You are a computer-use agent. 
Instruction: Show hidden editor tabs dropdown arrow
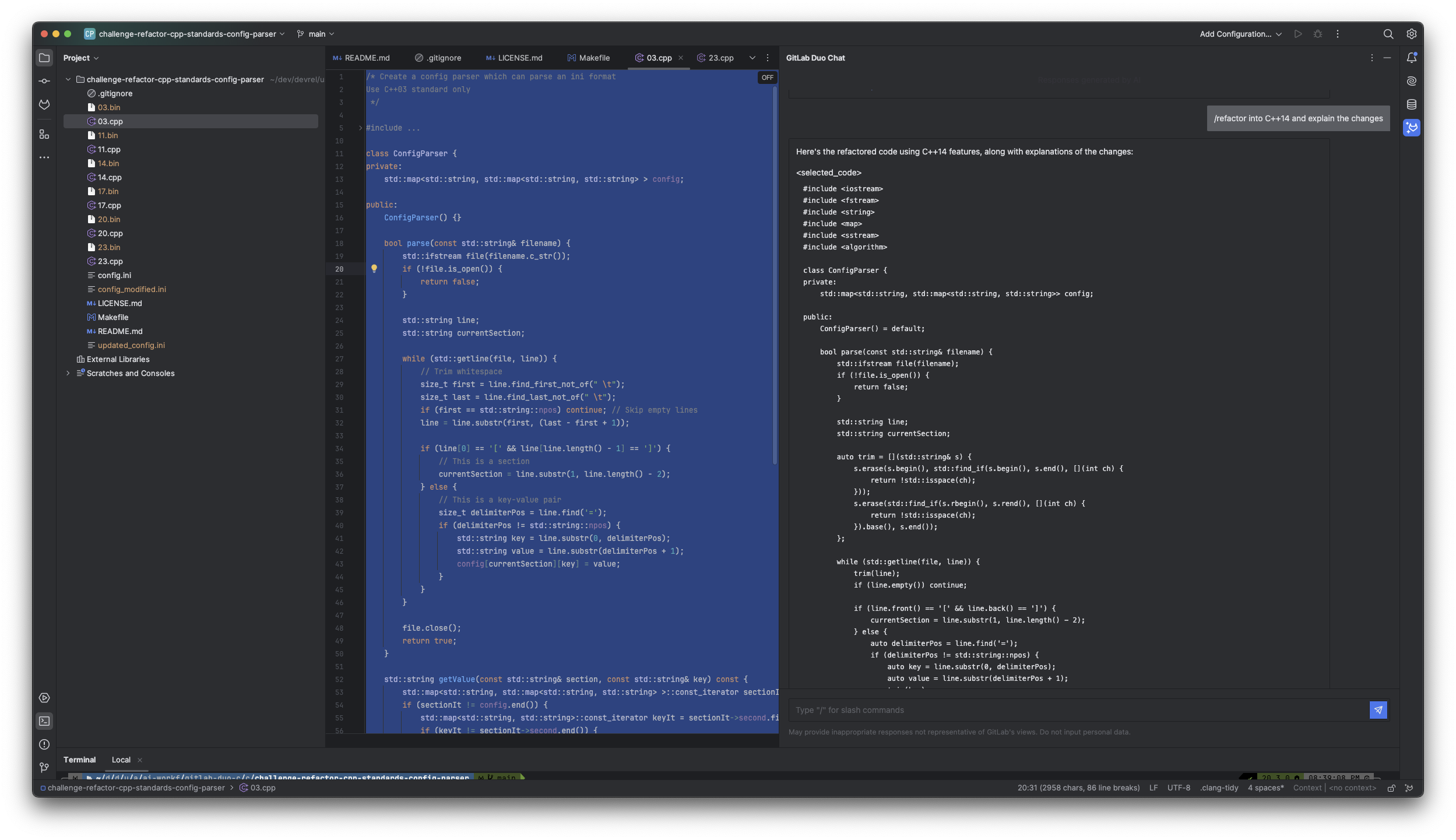pos(752,58)
